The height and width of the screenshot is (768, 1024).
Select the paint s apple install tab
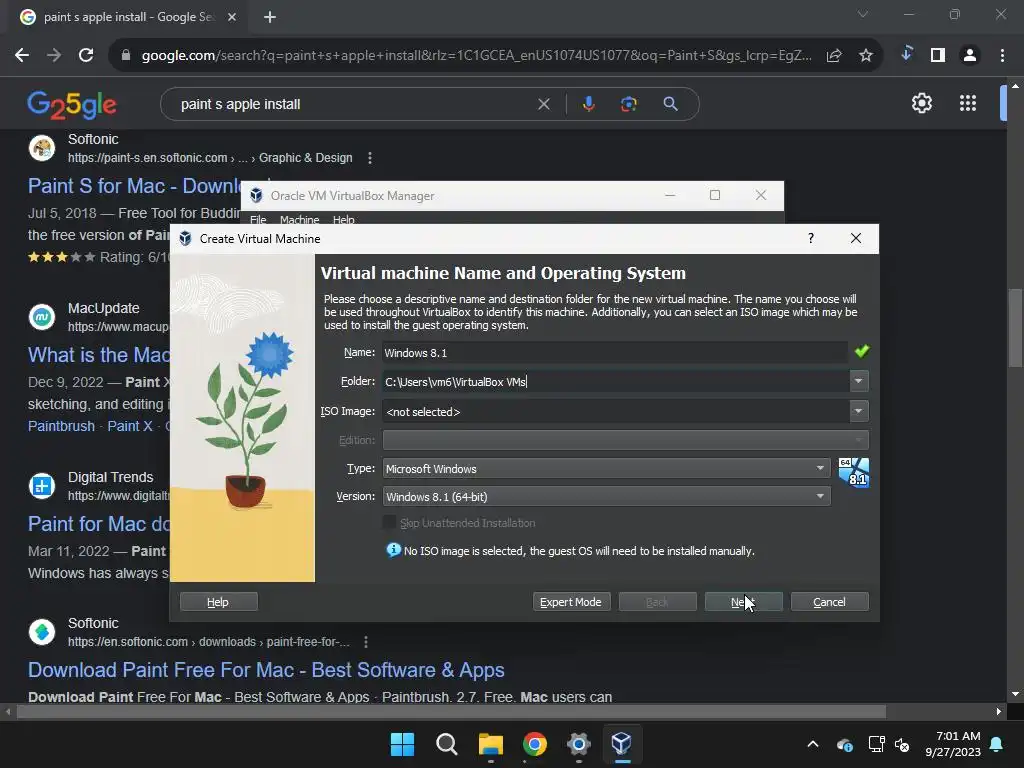tap(128, 17)
